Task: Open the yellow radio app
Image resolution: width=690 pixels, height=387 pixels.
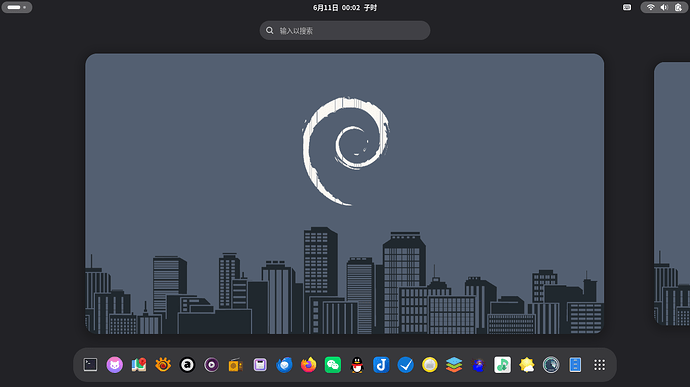Action: (235, 365)
